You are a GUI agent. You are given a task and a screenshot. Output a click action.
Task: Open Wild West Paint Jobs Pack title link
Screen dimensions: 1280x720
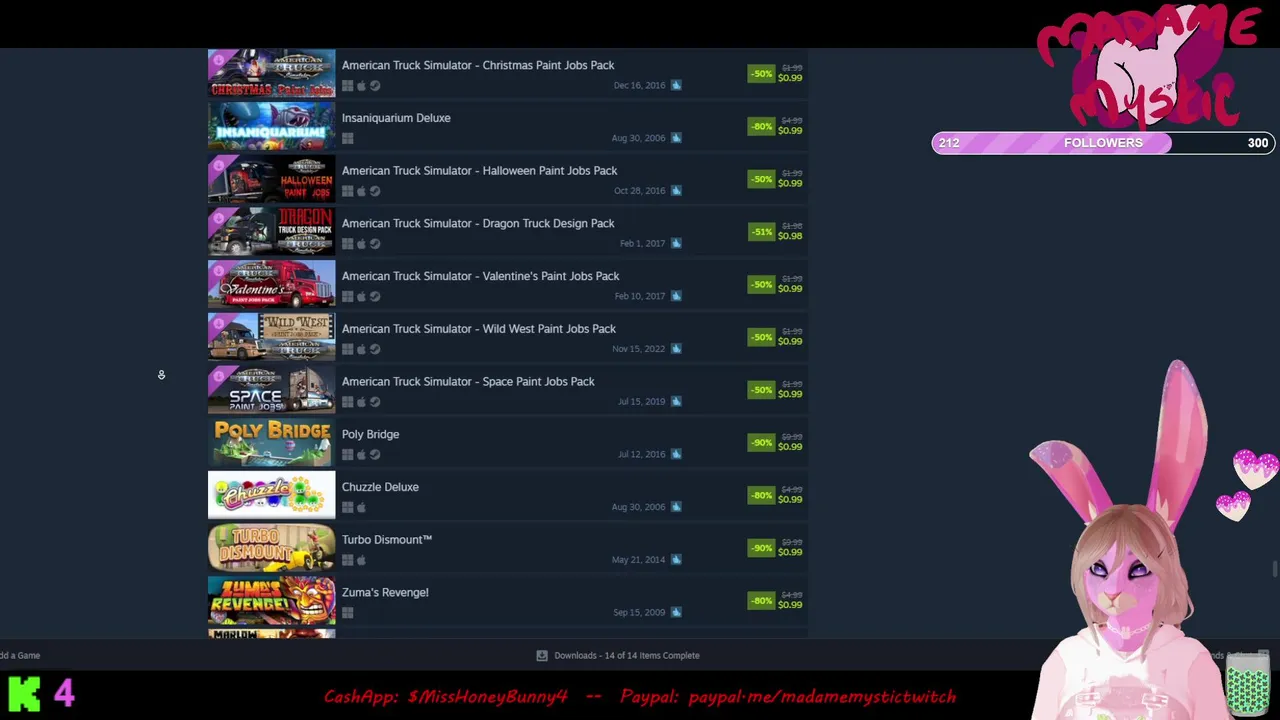pyautogui.click(x=479, y=329)
